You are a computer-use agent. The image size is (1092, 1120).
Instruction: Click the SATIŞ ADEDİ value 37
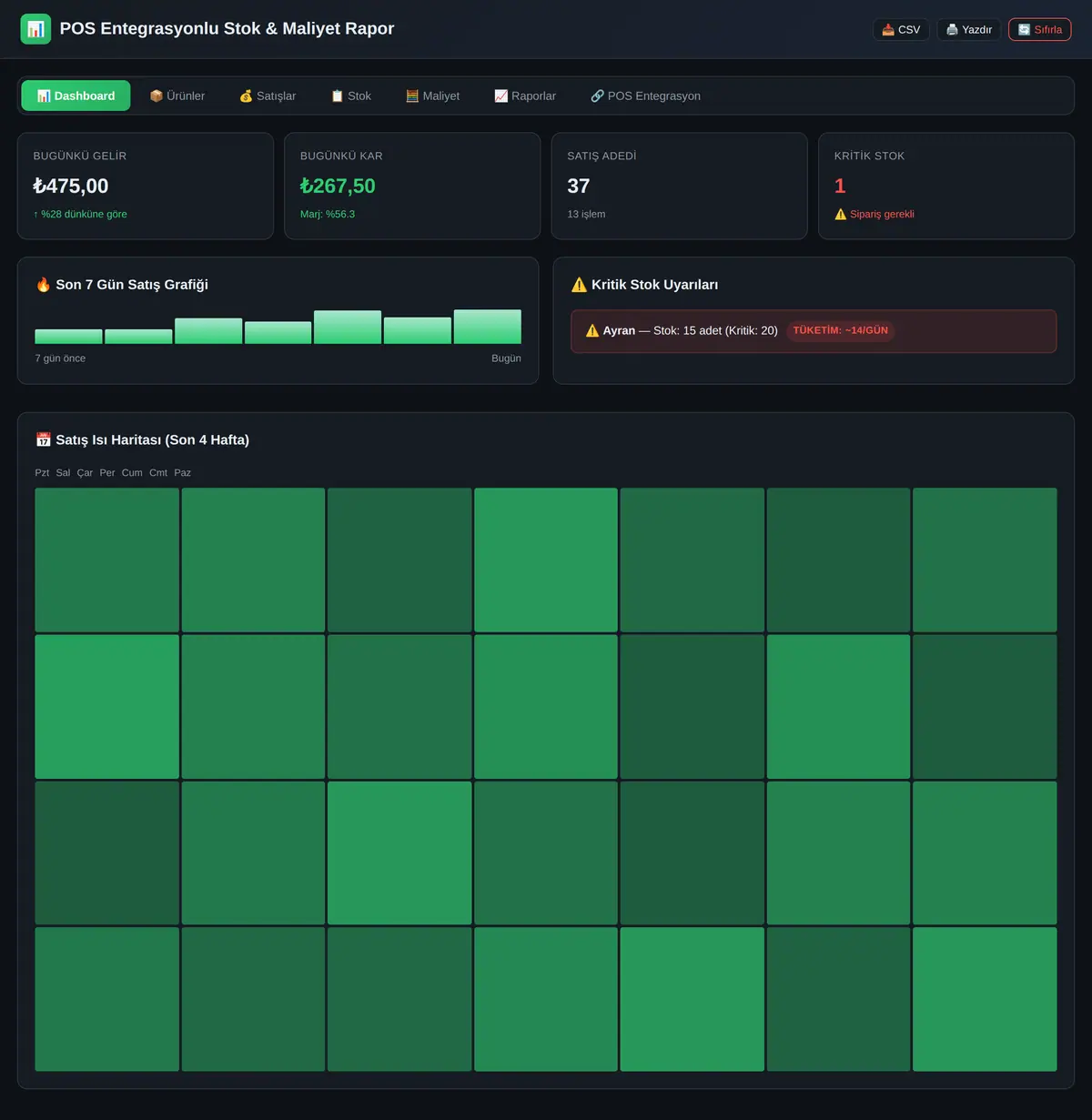pyautogui.click(x=579, y=187)
